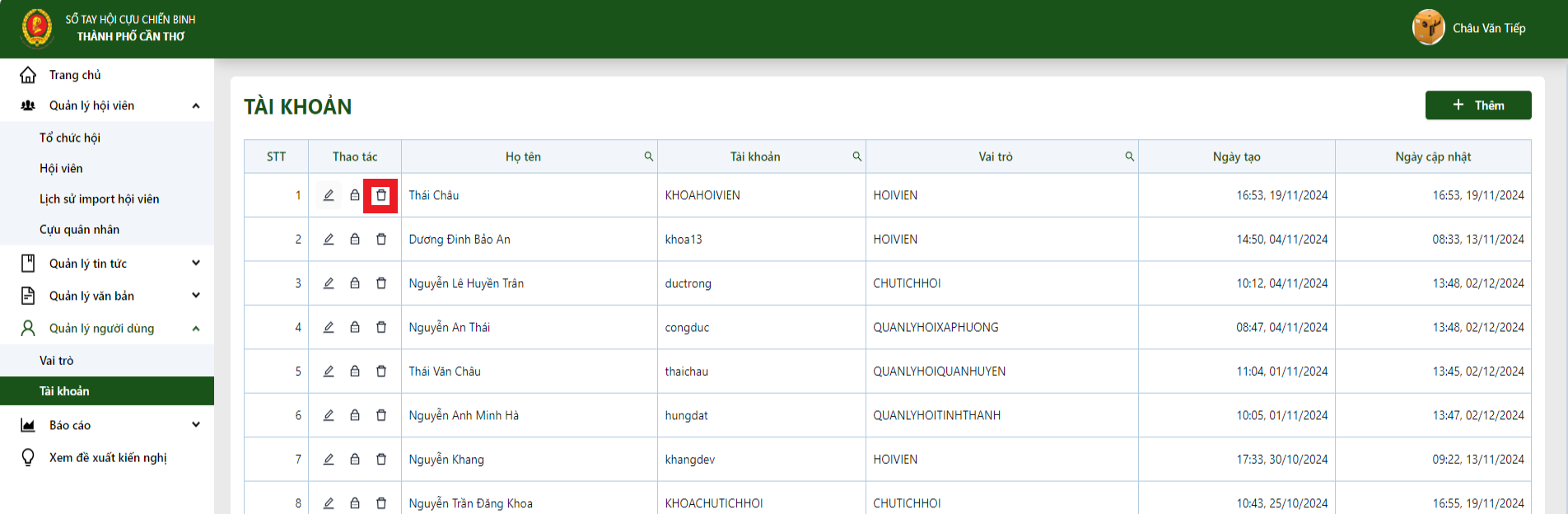Click the edit pencil icon for Thái Châu
The height and width of the screenshot is (514, 1568).
(329, 195)
